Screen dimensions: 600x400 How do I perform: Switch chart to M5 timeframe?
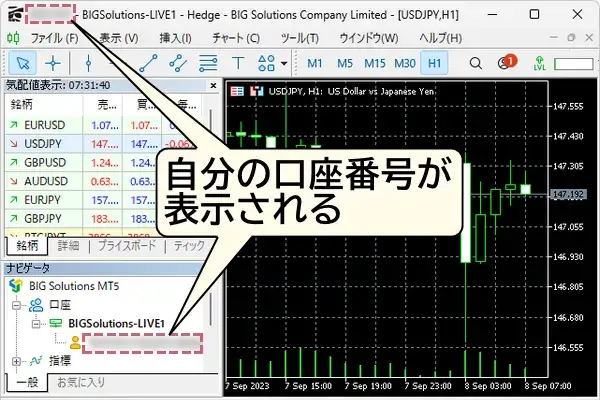coord(345,63)
